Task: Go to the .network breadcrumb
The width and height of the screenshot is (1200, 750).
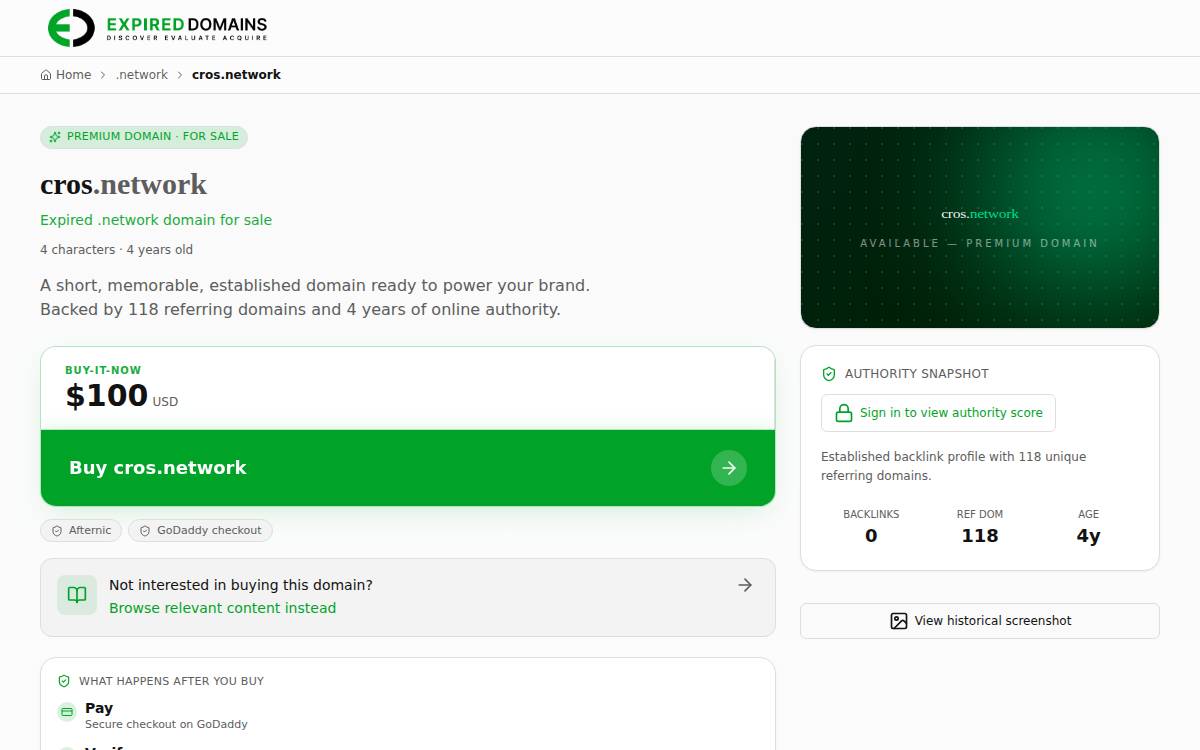Action: pyautogui.click(x=142, y=75)
